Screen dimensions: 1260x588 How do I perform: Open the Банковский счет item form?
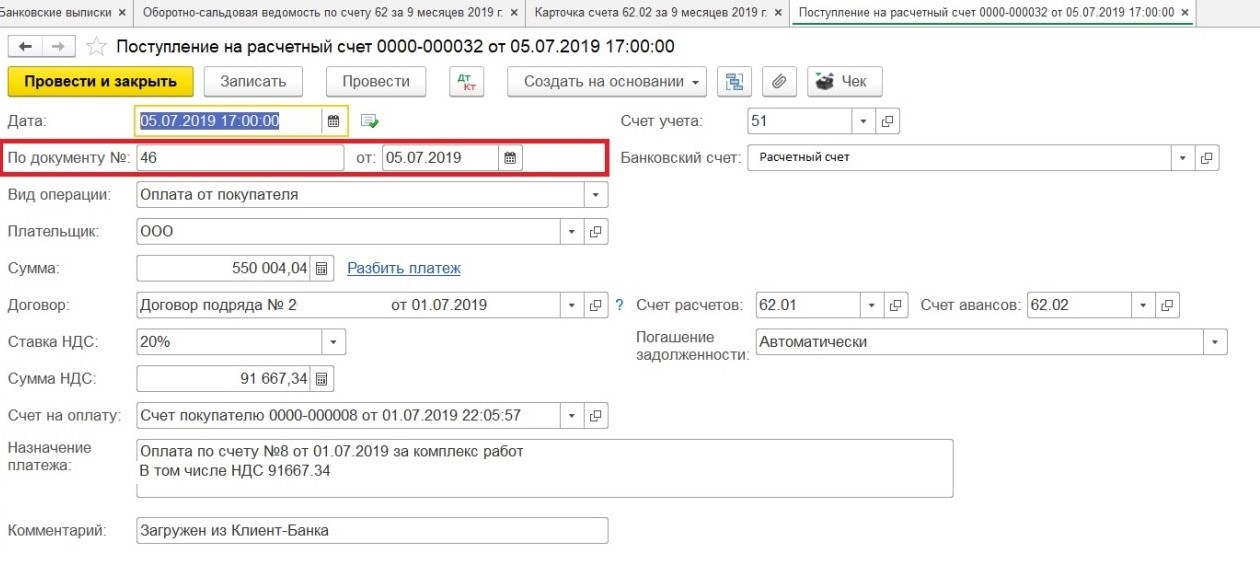click(x=1207, y=158)
